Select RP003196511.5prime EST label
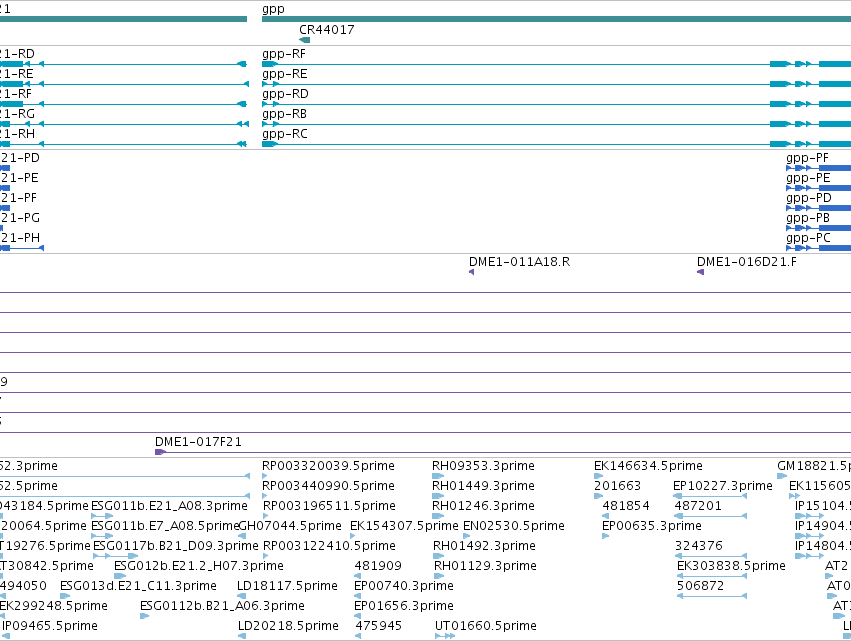851x641 pixels. (329, 506)
